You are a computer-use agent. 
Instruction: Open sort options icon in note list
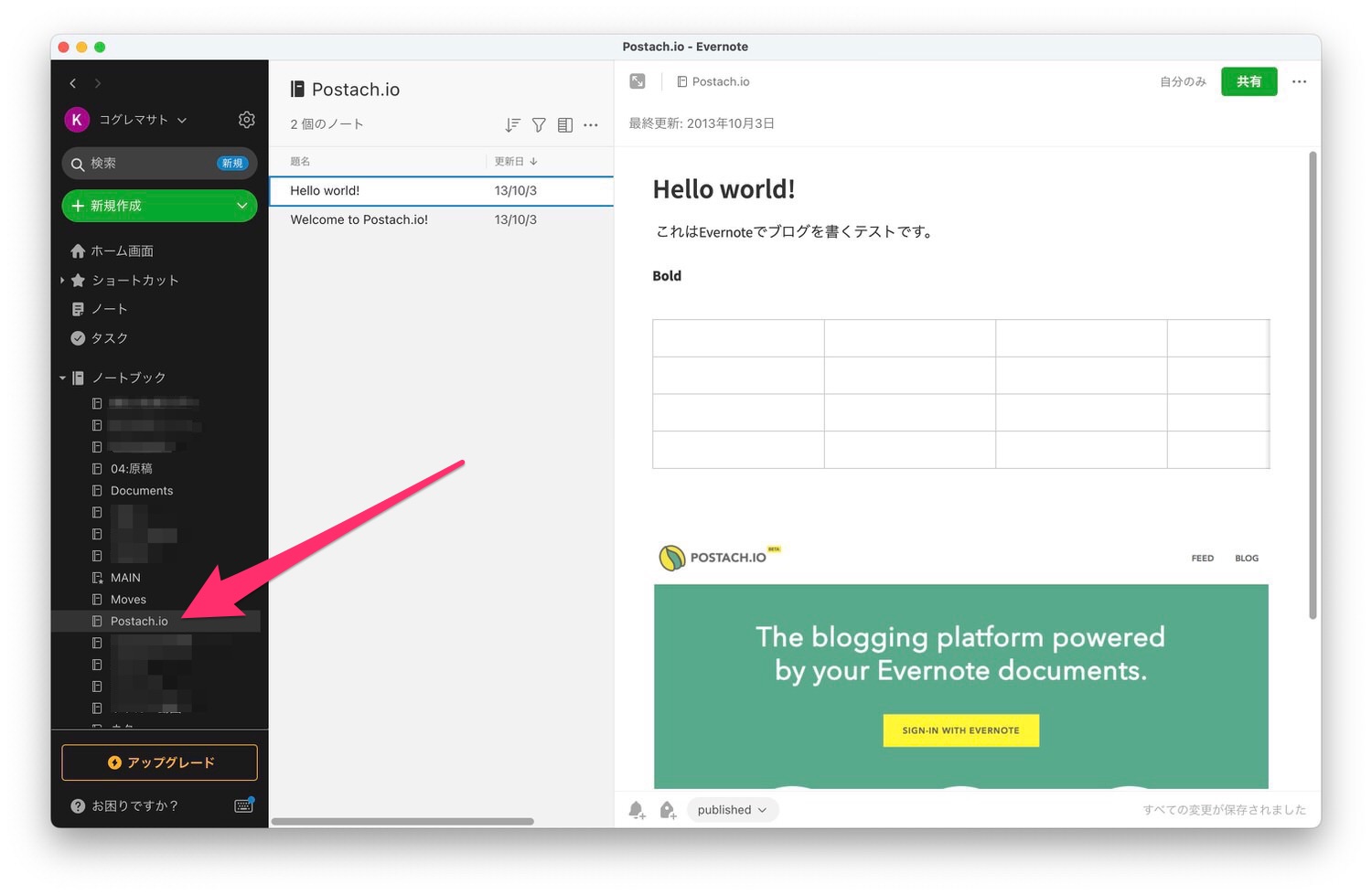513,124
